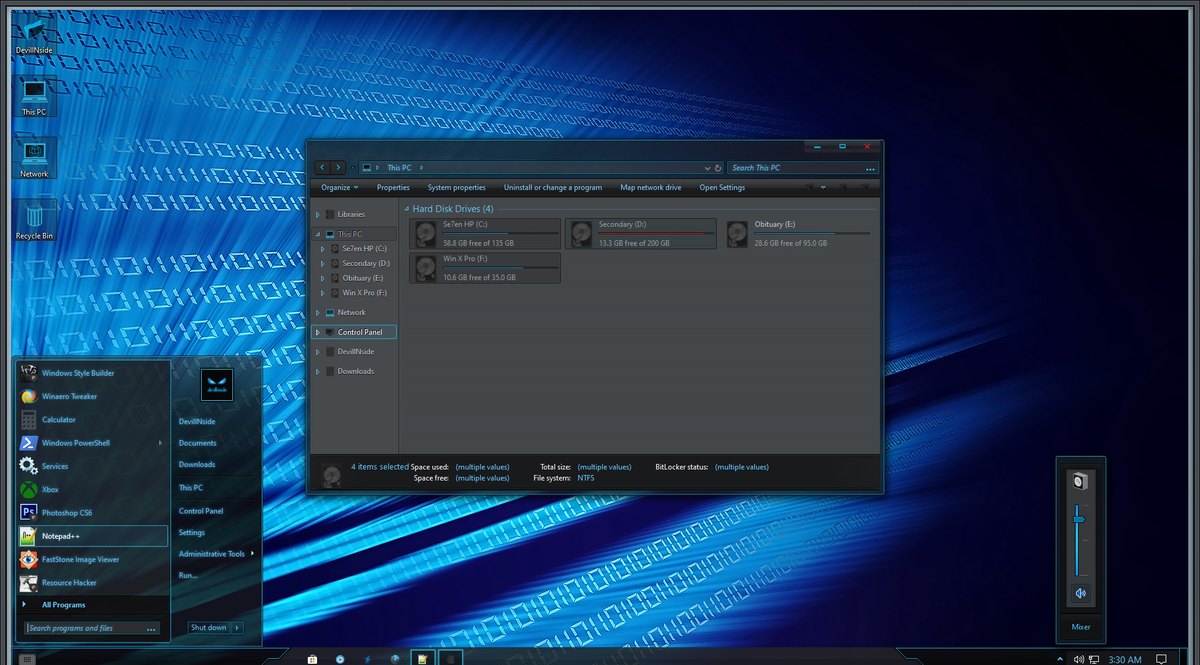This screenshot has height=665, width=1200.
Task: Expand Se7en HP (C:) in navigation tree
Action: pyautogui.click(x=323, y=248)
